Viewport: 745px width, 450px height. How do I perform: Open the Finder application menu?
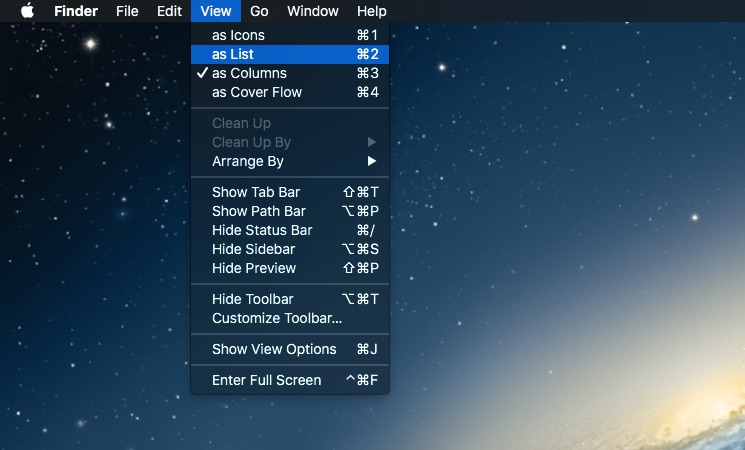point(76,11)
